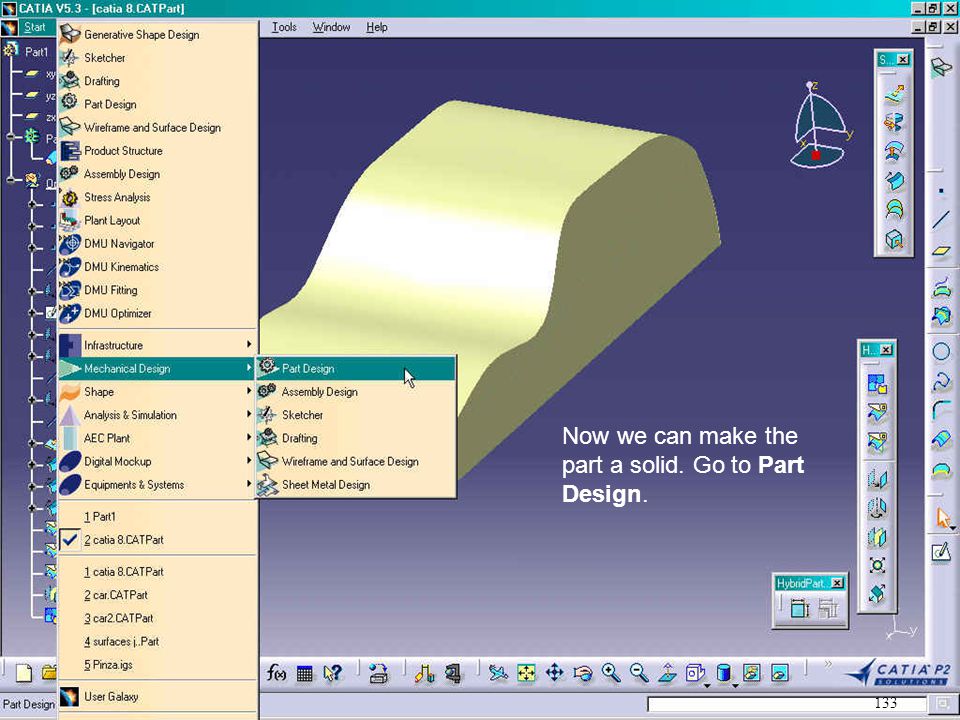Expand the Digital Mockup submenu
This screenshot has height=720, width=960.
157,462
